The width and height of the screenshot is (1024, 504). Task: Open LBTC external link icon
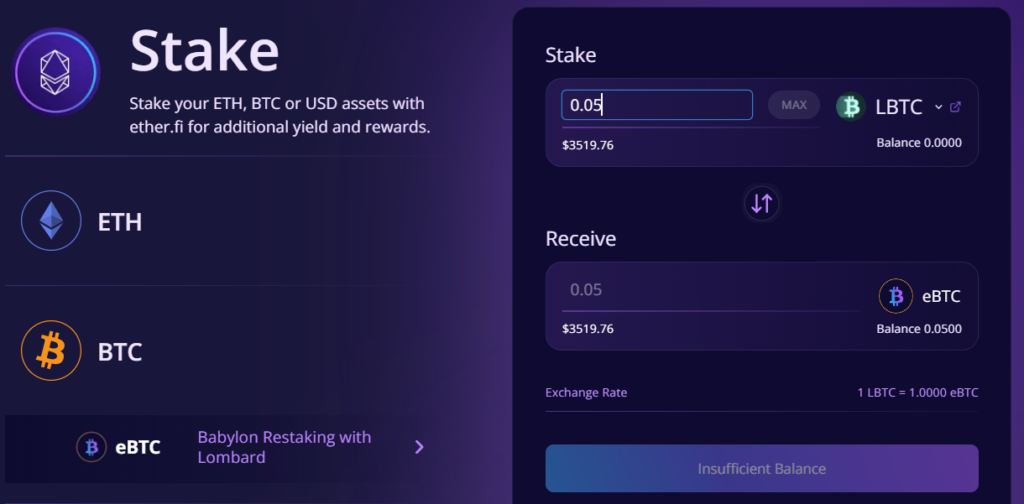point(955,106)
